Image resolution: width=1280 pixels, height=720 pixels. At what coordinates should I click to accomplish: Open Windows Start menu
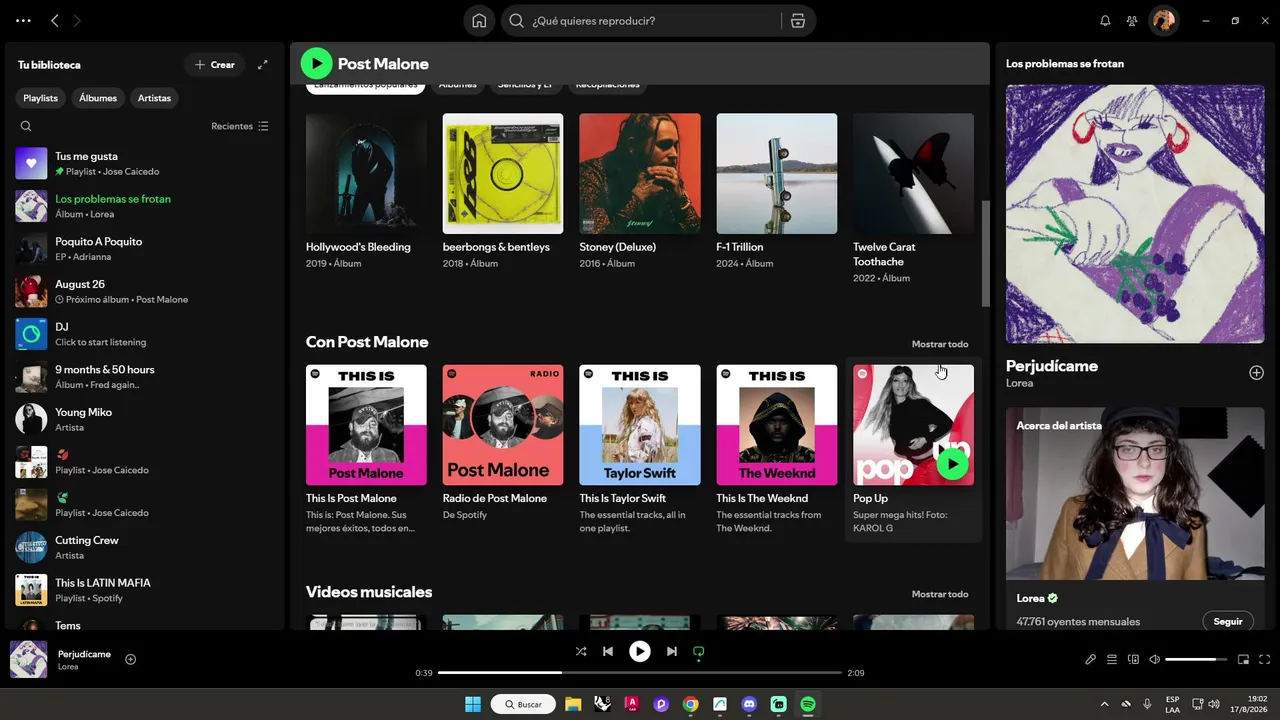(x=473, y=704)
